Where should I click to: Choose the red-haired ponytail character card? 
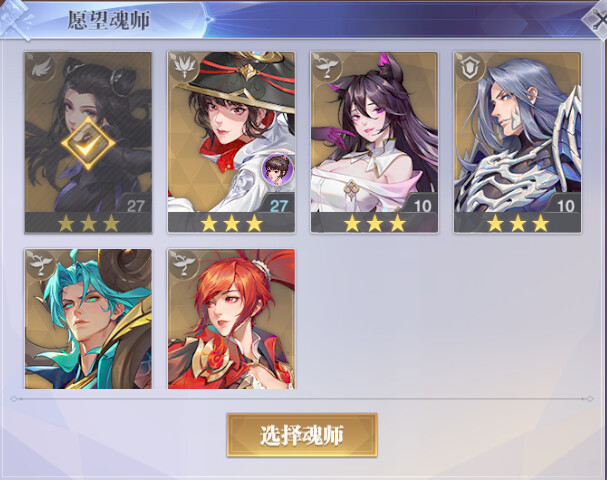[x=231, y=319]
